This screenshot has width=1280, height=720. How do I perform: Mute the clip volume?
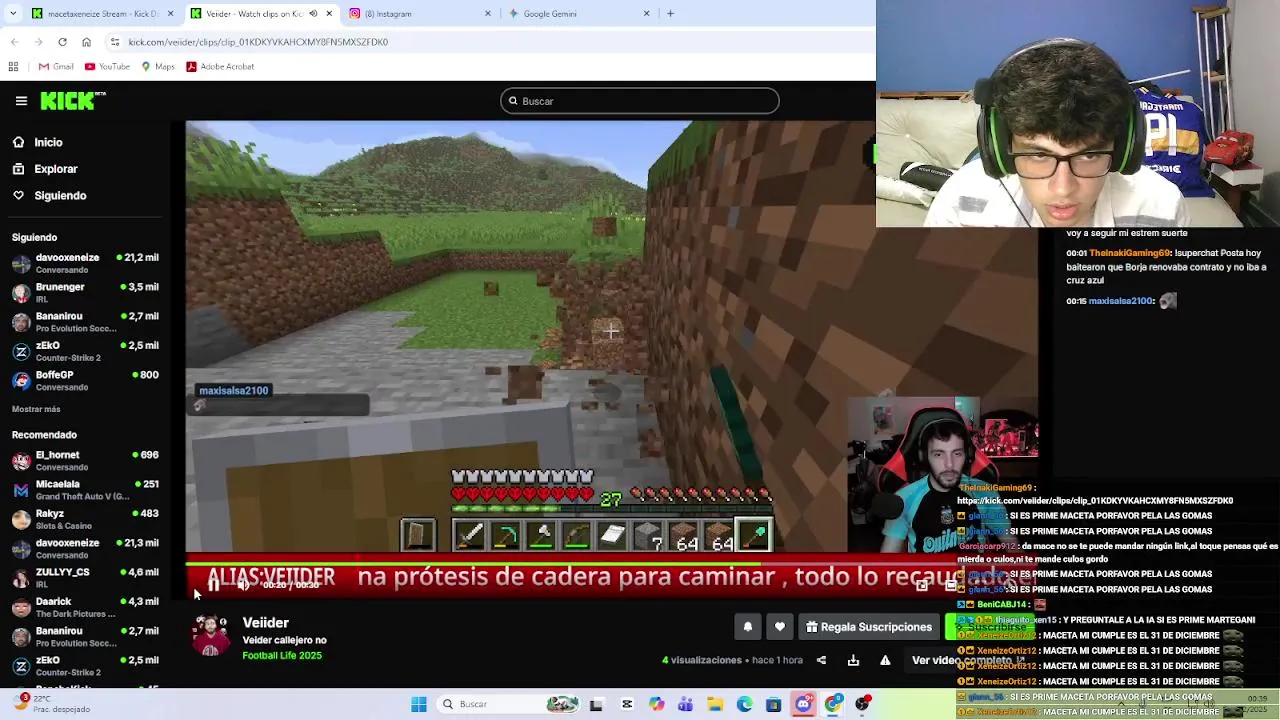(243, 585)
